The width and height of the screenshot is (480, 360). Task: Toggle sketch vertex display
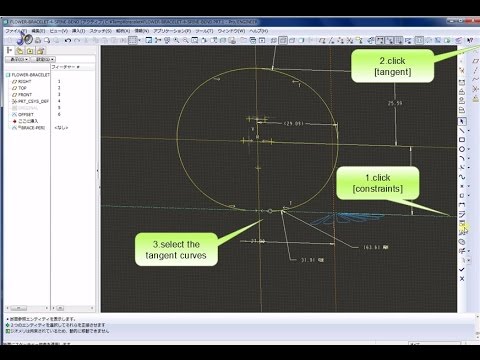tap(408, 41)
